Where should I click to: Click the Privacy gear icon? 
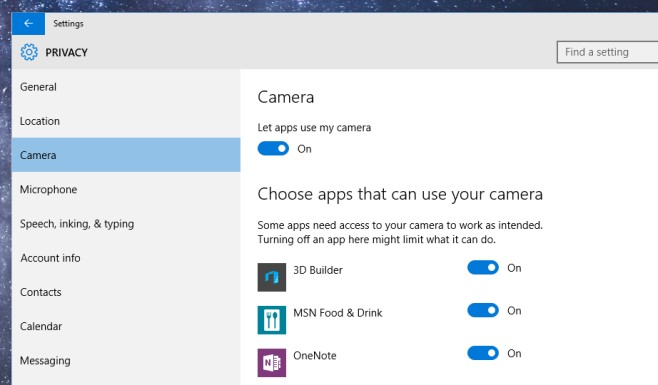tap(29, 52)
